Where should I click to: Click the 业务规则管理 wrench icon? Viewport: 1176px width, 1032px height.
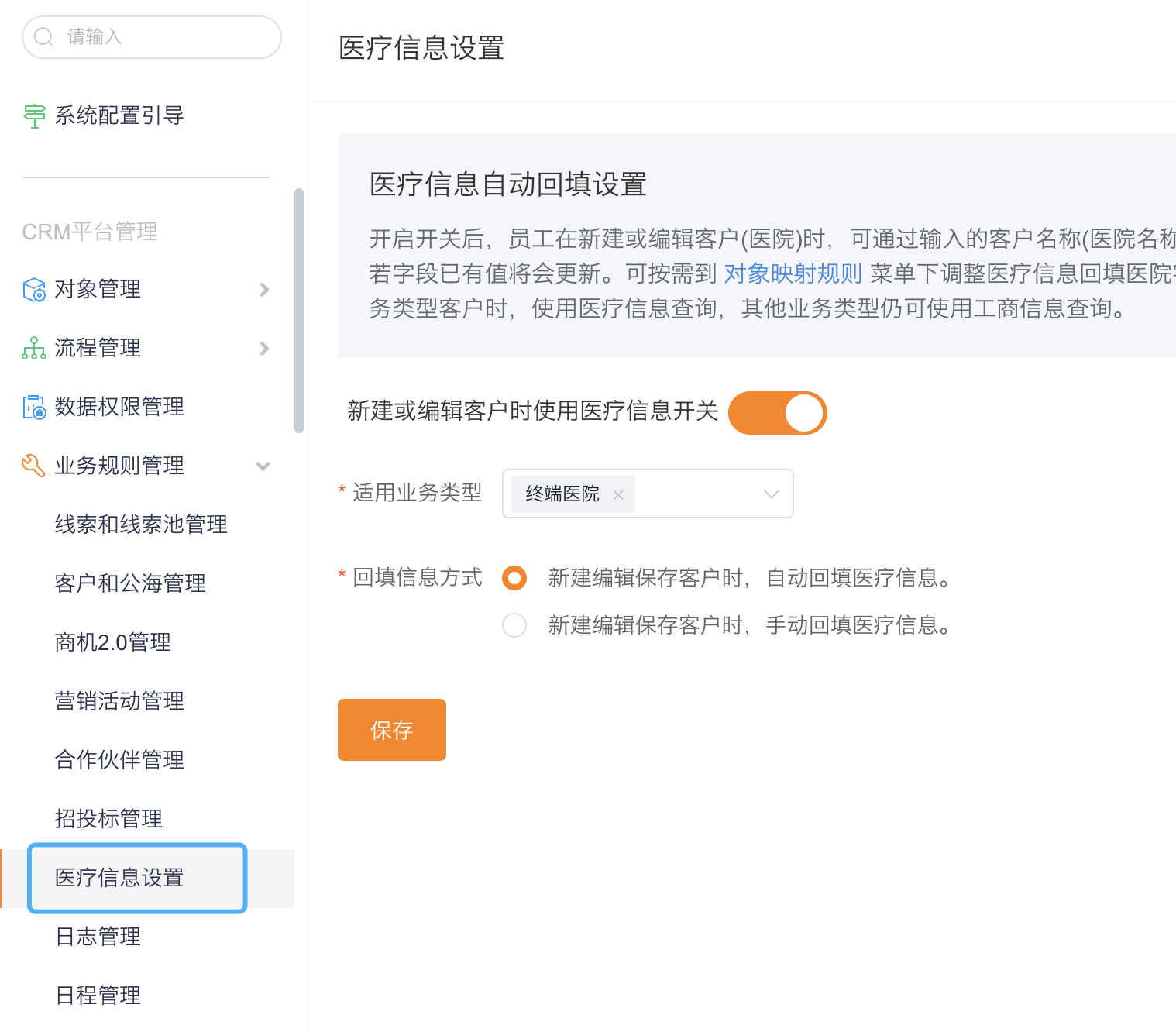coord(33,466)
